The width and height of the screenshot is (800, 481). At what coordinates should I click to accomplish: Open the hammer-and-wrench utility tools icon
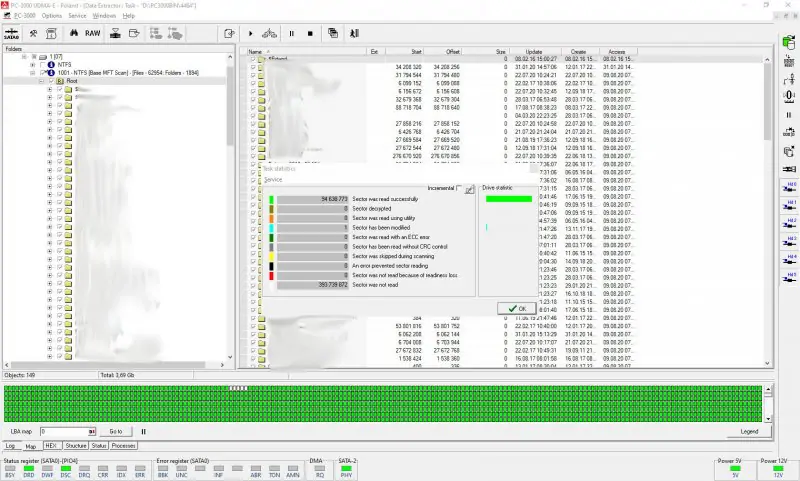coord(33,34)
